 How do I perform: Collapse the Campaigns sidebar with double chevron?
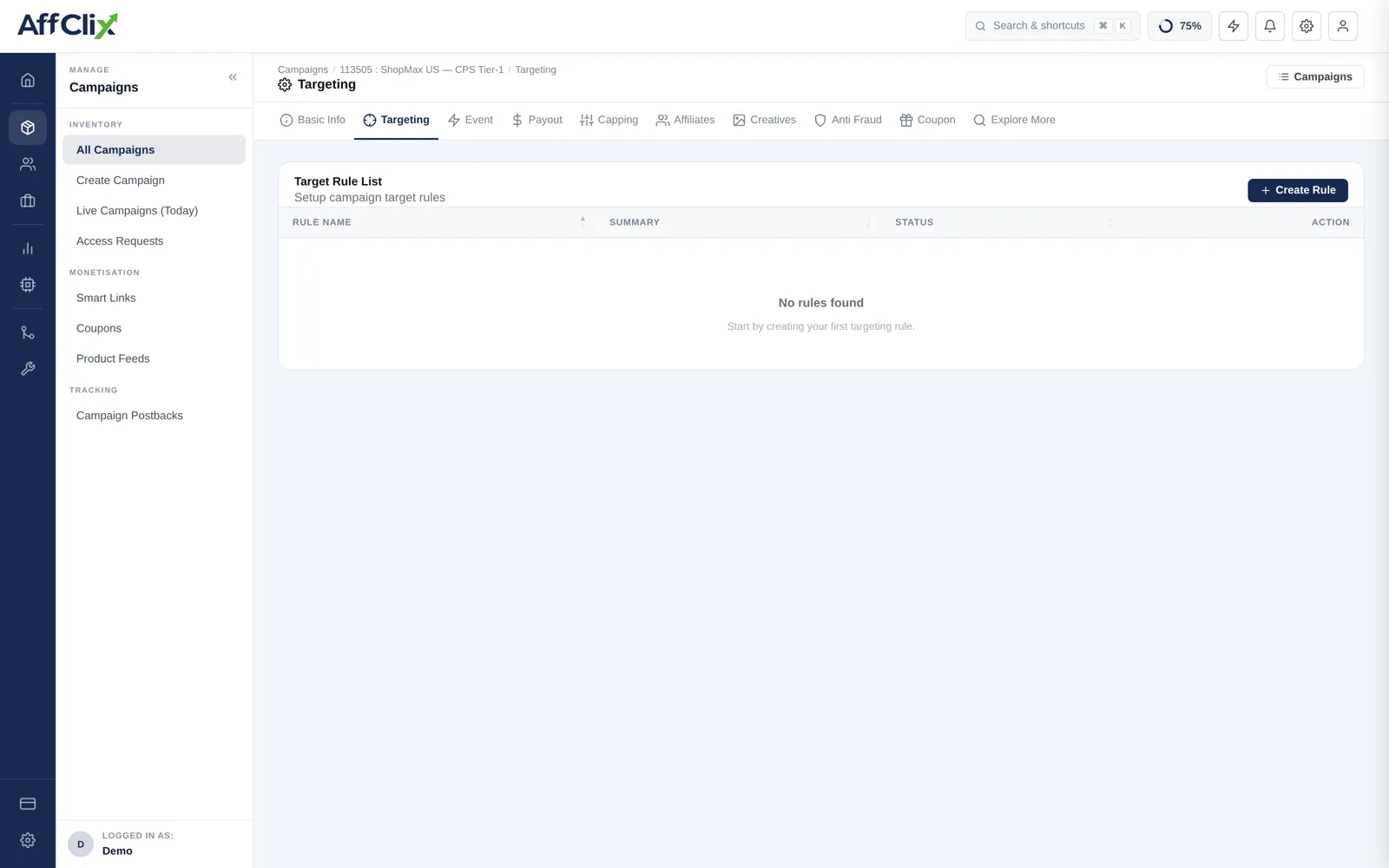(x=233, y=77)
